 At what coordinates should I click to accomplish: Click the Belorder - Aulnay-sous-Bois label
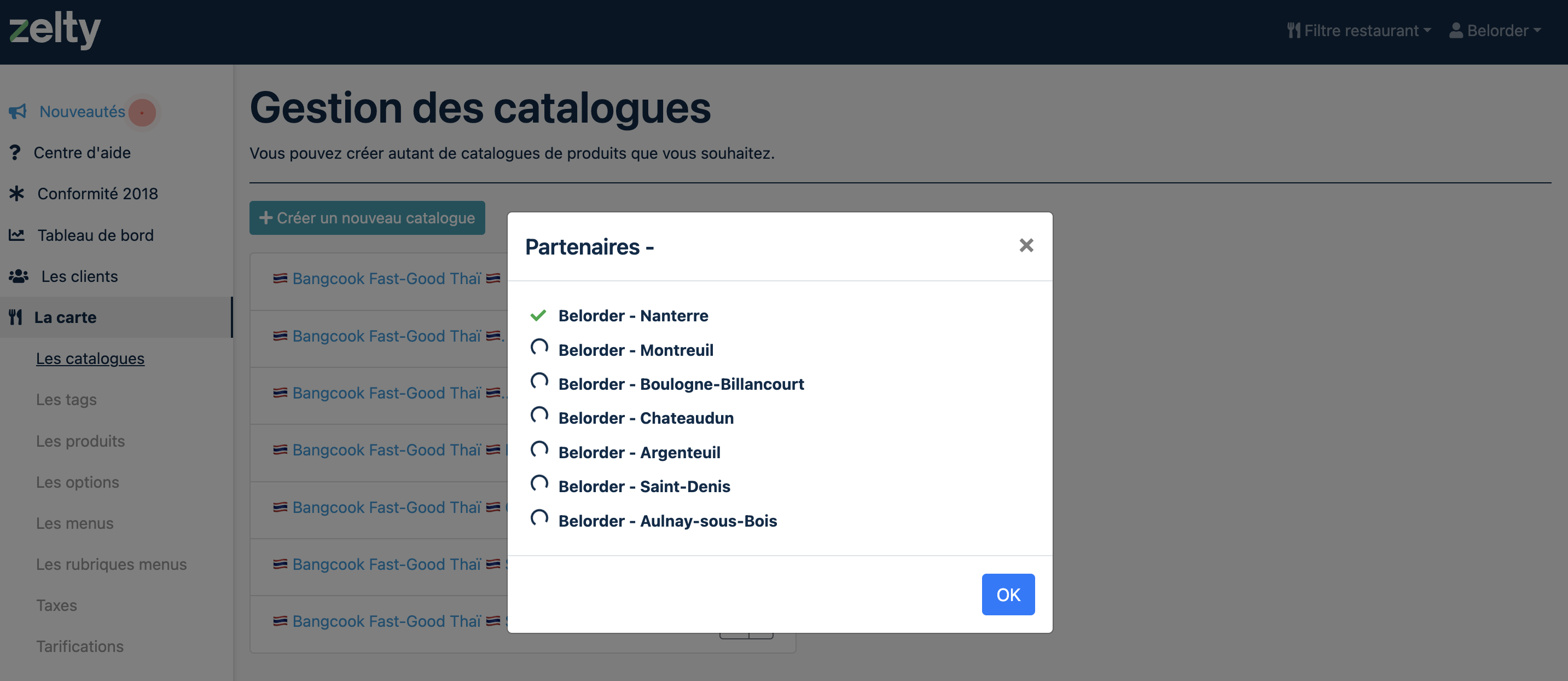point(667,521)
